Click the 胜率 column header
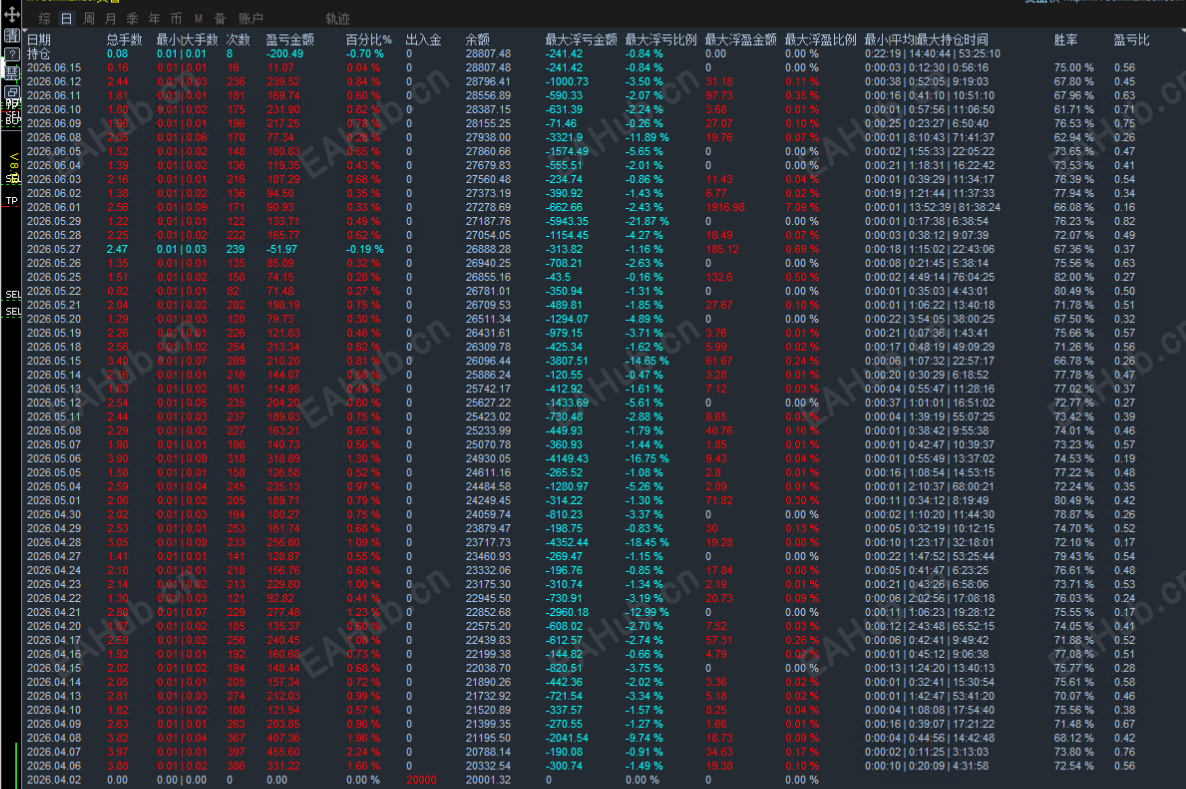This screenshot has height=789, width=1186. 1066,39
